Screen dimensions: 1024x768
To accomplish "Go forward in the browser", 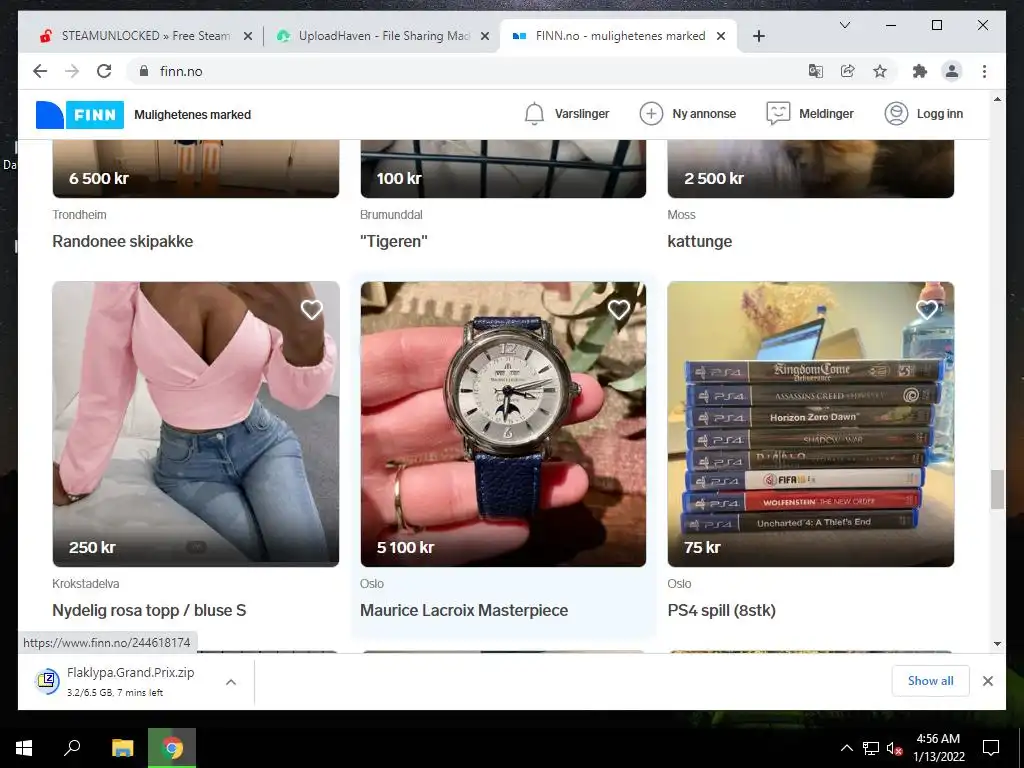I will 72,71.
